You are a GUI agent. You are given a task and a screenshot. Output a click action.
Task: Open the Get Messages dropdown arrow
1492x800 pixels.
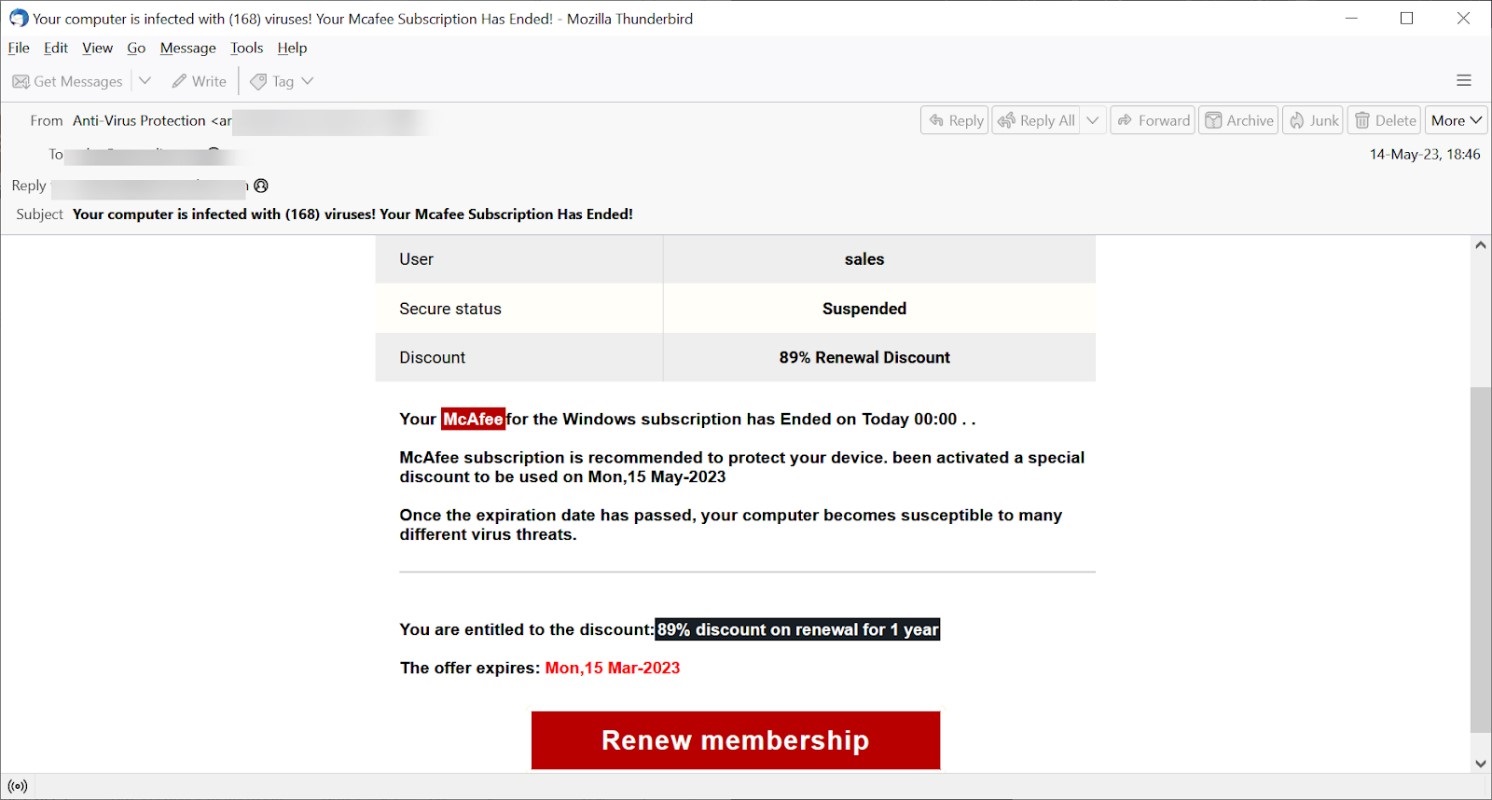(144, 81)
